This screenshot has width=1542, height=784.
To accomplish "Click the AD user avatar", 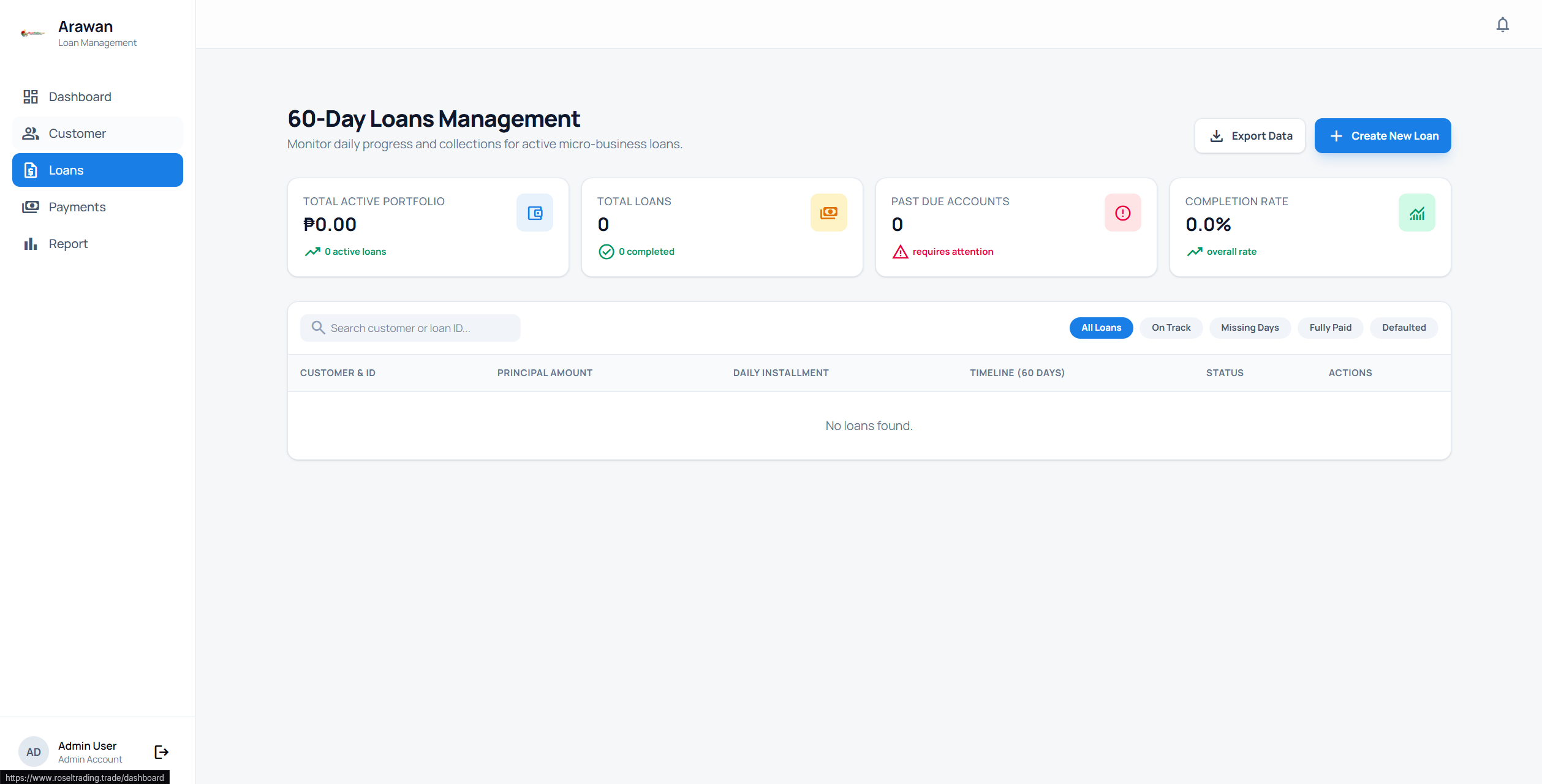I will (x=34, y=752).
